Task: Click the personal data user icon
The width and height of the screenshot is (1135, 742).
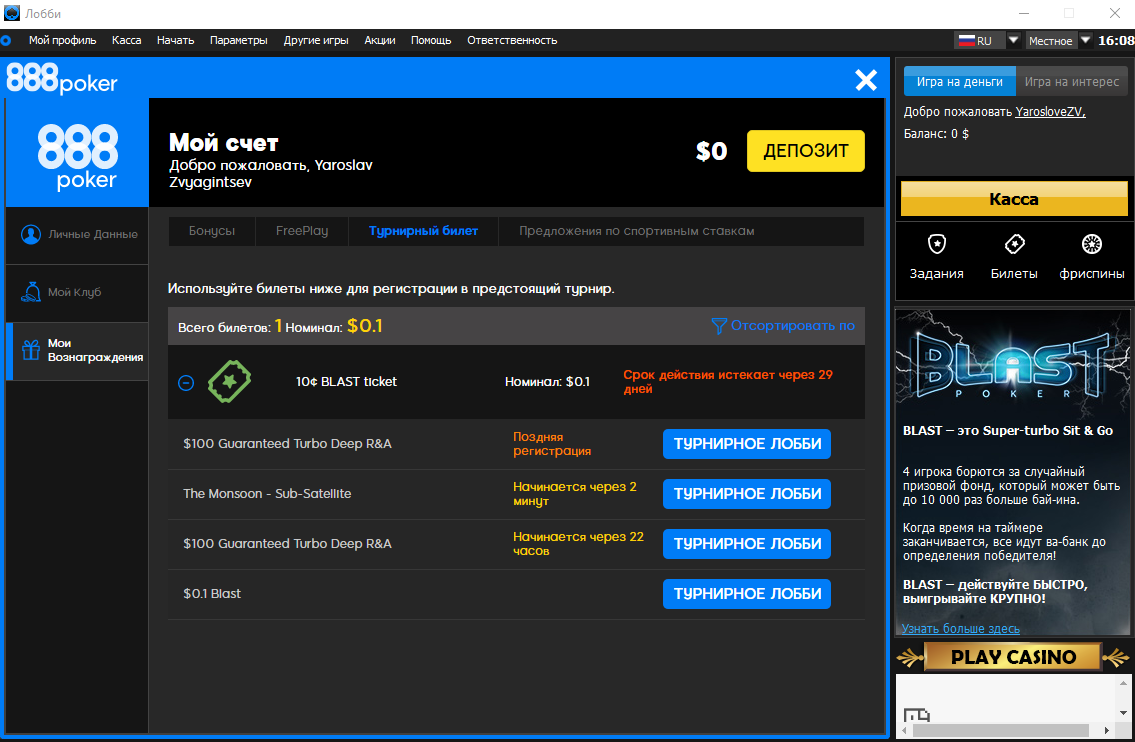Action: point(30,235)
